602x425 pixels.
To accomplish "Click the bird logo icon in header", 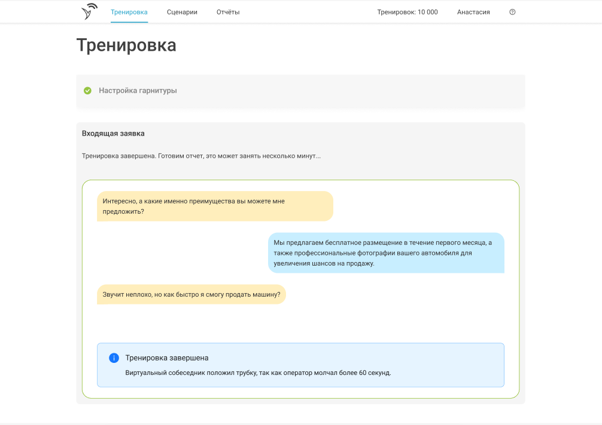I will 89,12.
